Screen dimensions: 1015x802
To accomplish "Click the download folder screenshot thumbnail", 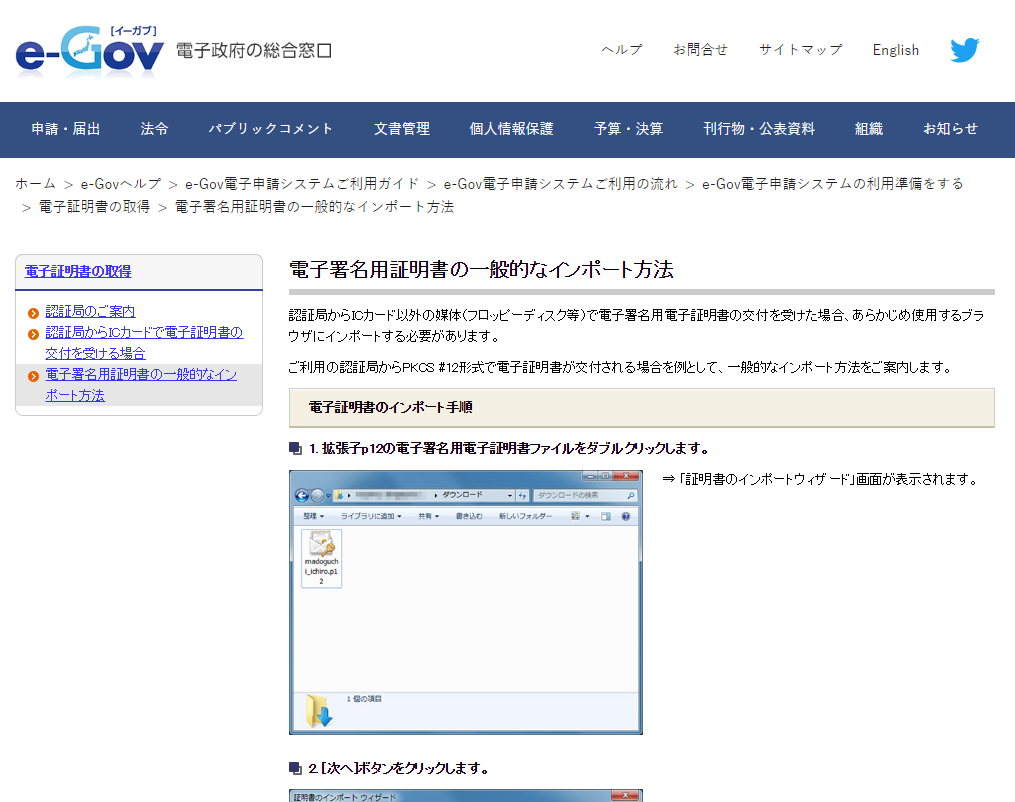I will tap(465, 602).
